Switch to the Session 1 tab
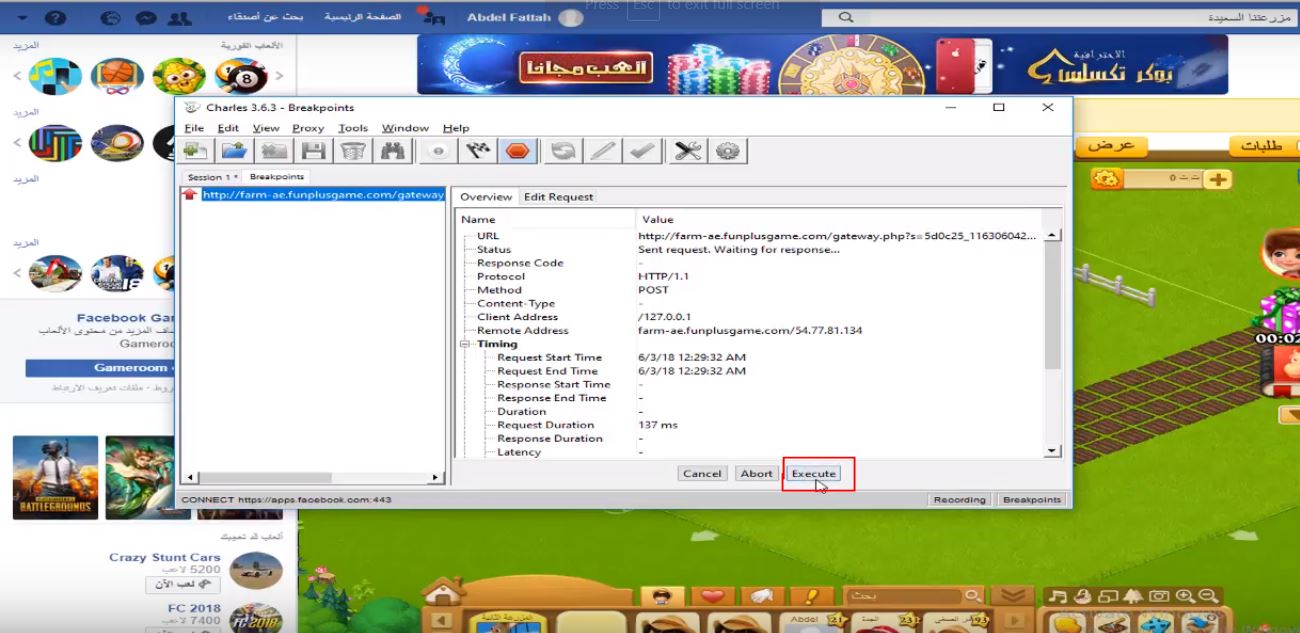Screen dimensions: 1300x633 click(x=212, y=177)
